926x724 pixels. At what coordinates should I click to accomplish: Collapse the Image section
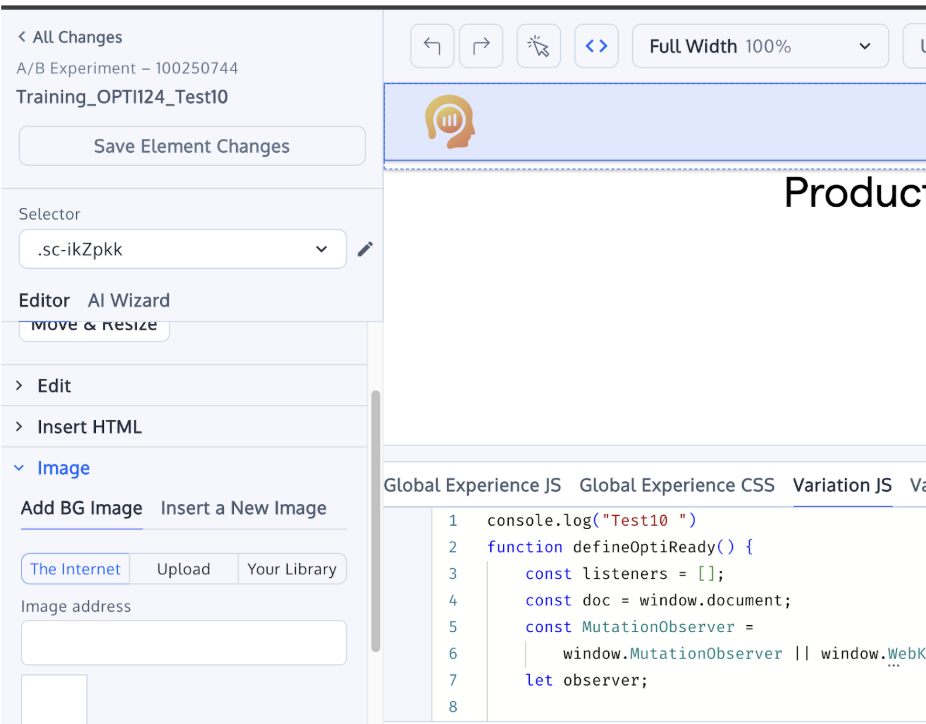point(63,468)
